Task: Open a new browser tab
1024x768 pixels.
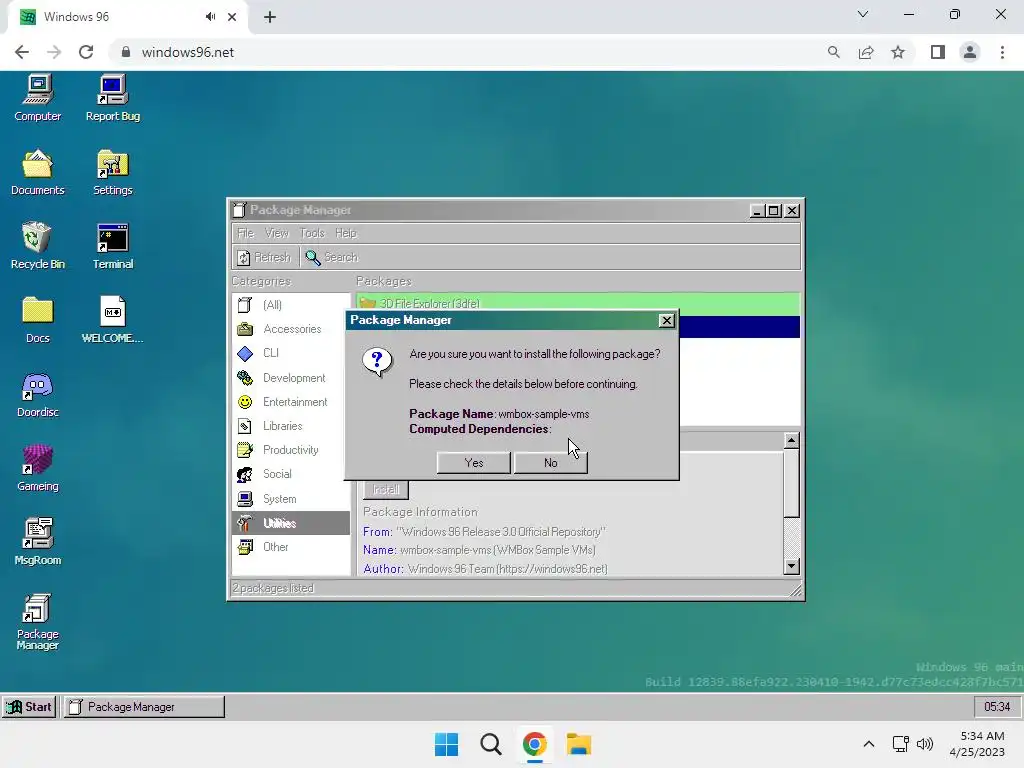Action: coord(270,17)
